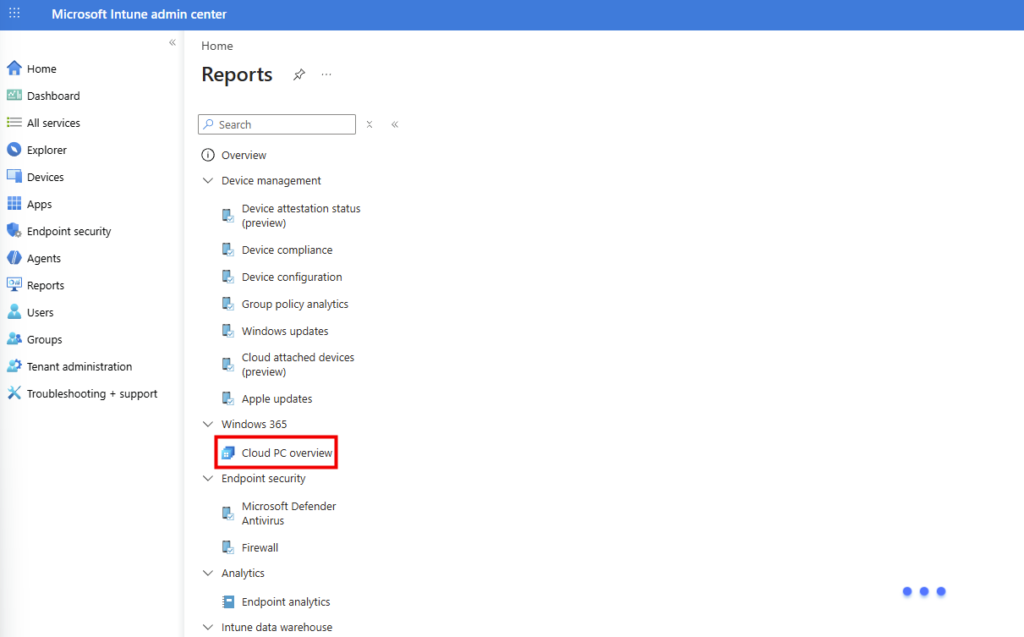
Task: Open the Overview menu item
Action: tap(243, 155)
